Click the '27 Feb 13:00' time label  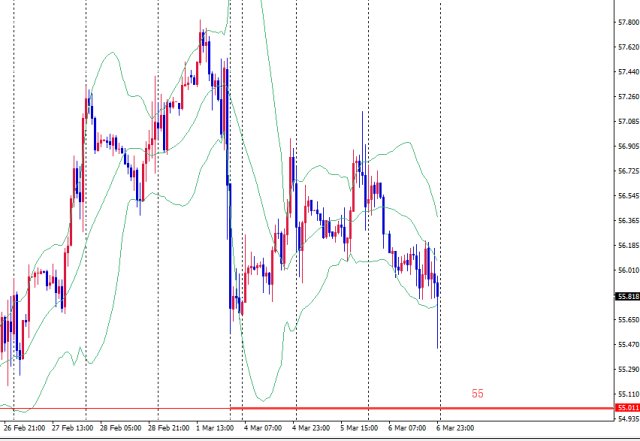72,428
